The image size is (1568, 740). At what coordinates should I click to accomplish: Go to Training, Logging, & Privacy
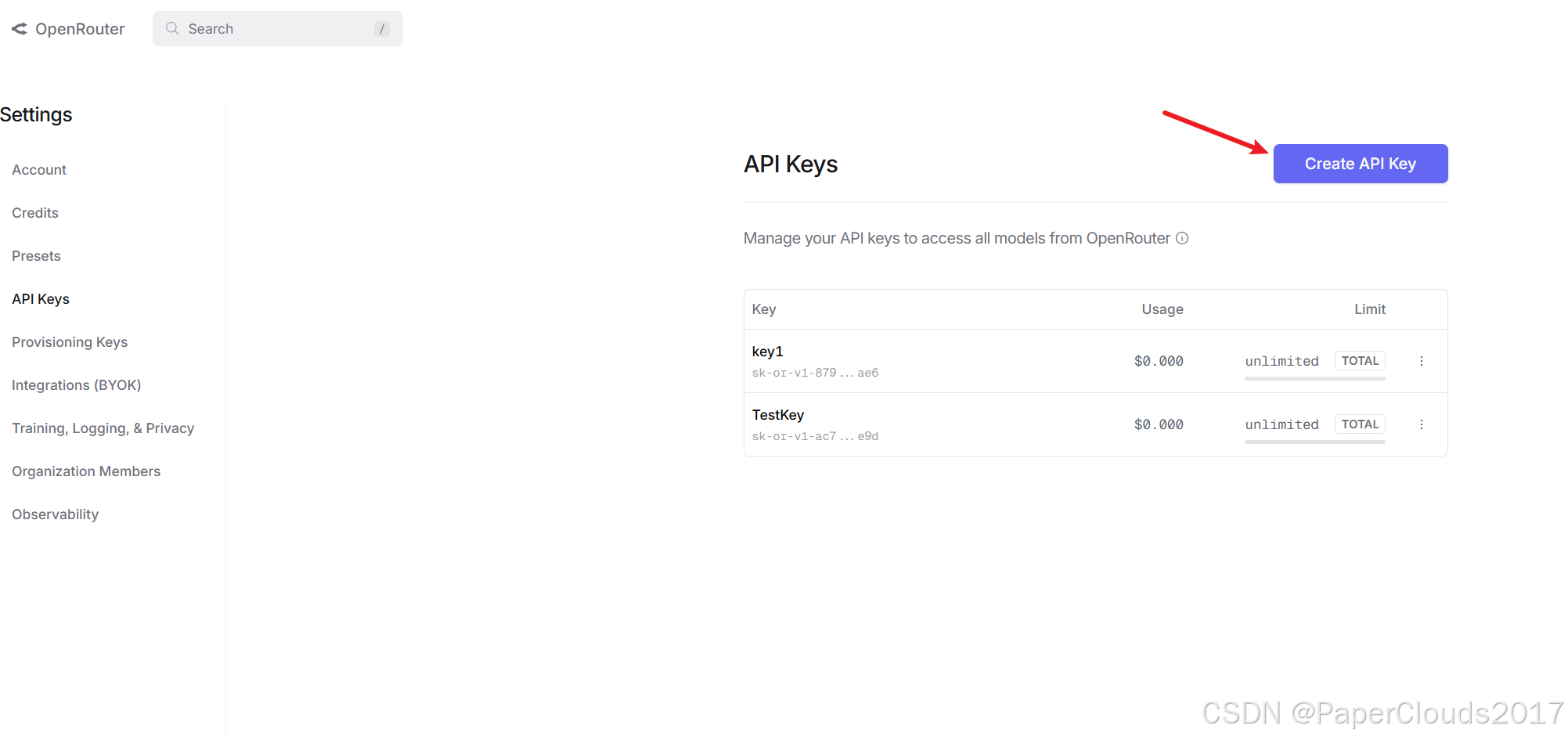(x=103, y=428)
